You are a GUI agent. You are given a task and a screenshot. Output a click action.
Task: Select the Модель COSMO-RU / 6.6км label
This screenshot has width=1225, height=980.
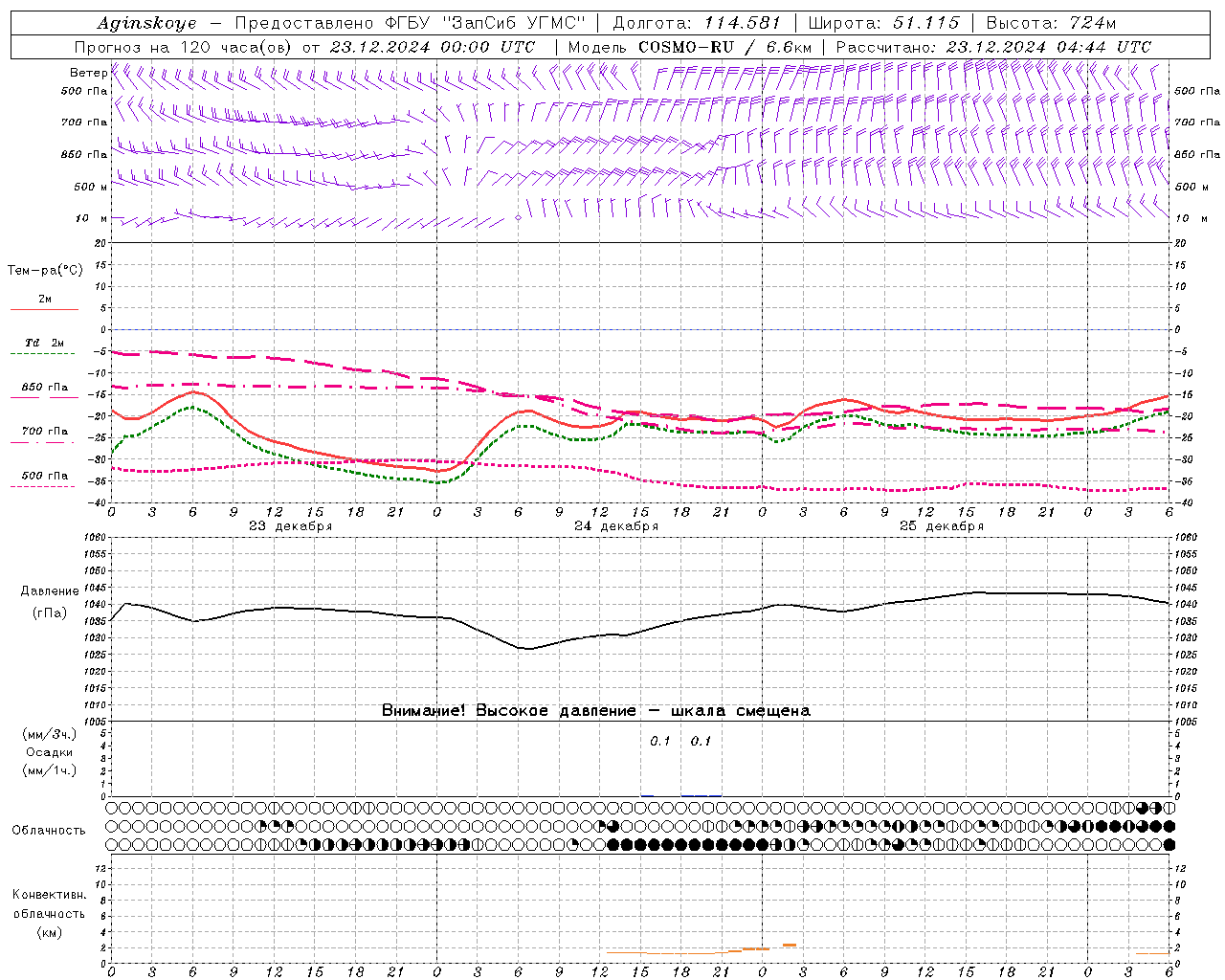[x=690, y=47]
